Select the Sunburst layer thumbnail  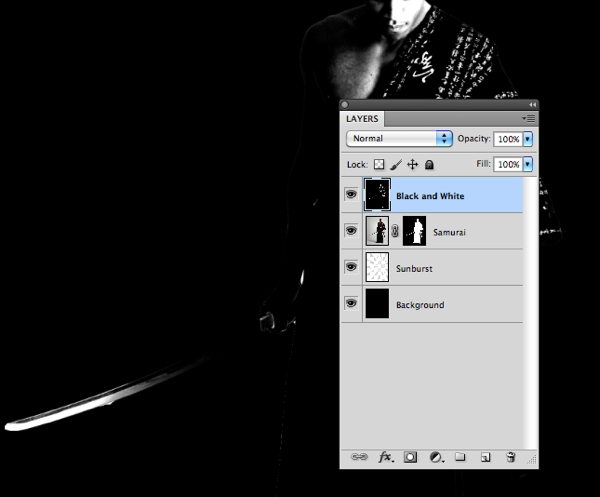click(x=377, y=267)
